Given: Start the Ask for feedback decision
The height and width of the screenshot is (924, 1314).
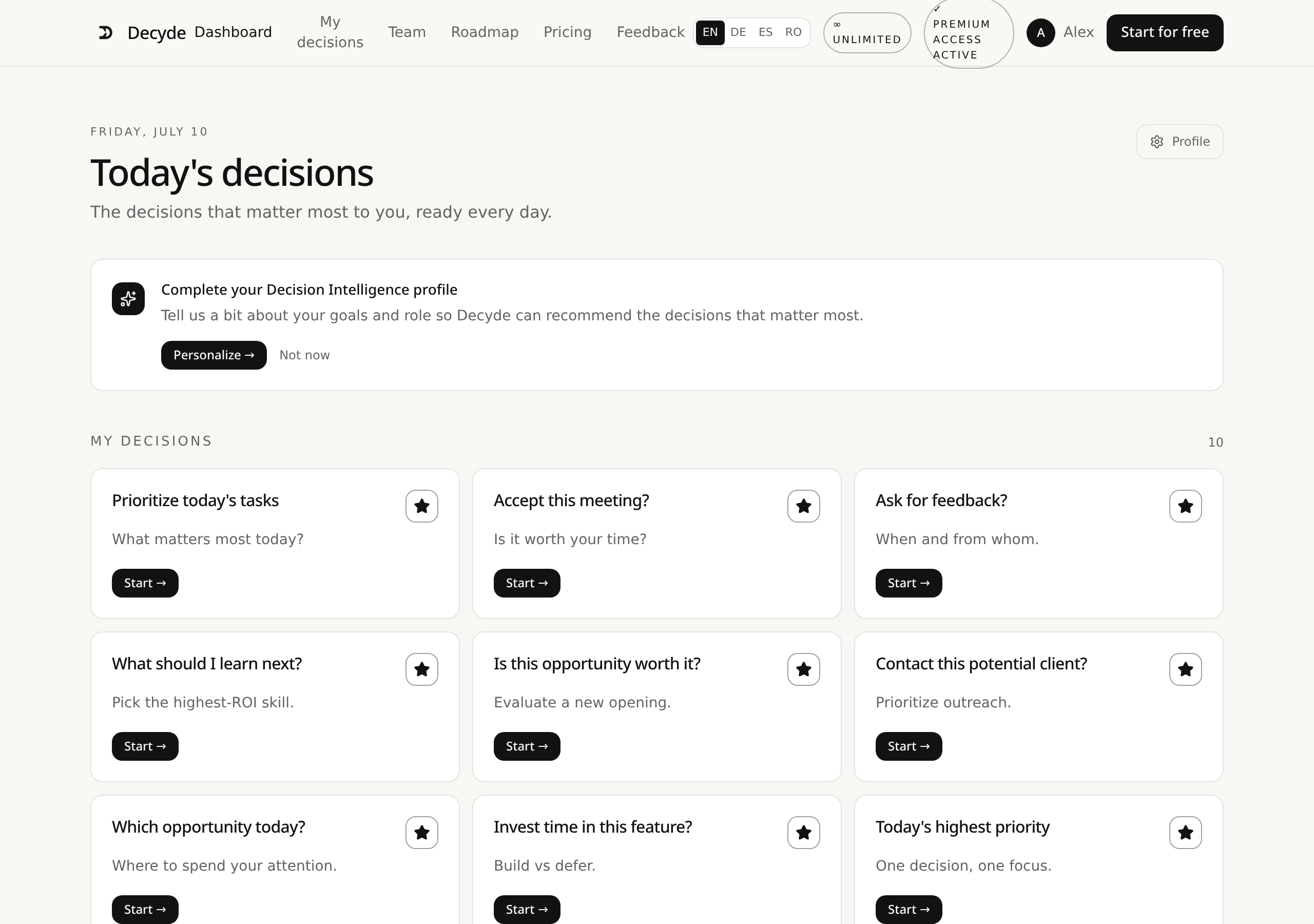Looking at the screenshot, I should pos(909,583).
